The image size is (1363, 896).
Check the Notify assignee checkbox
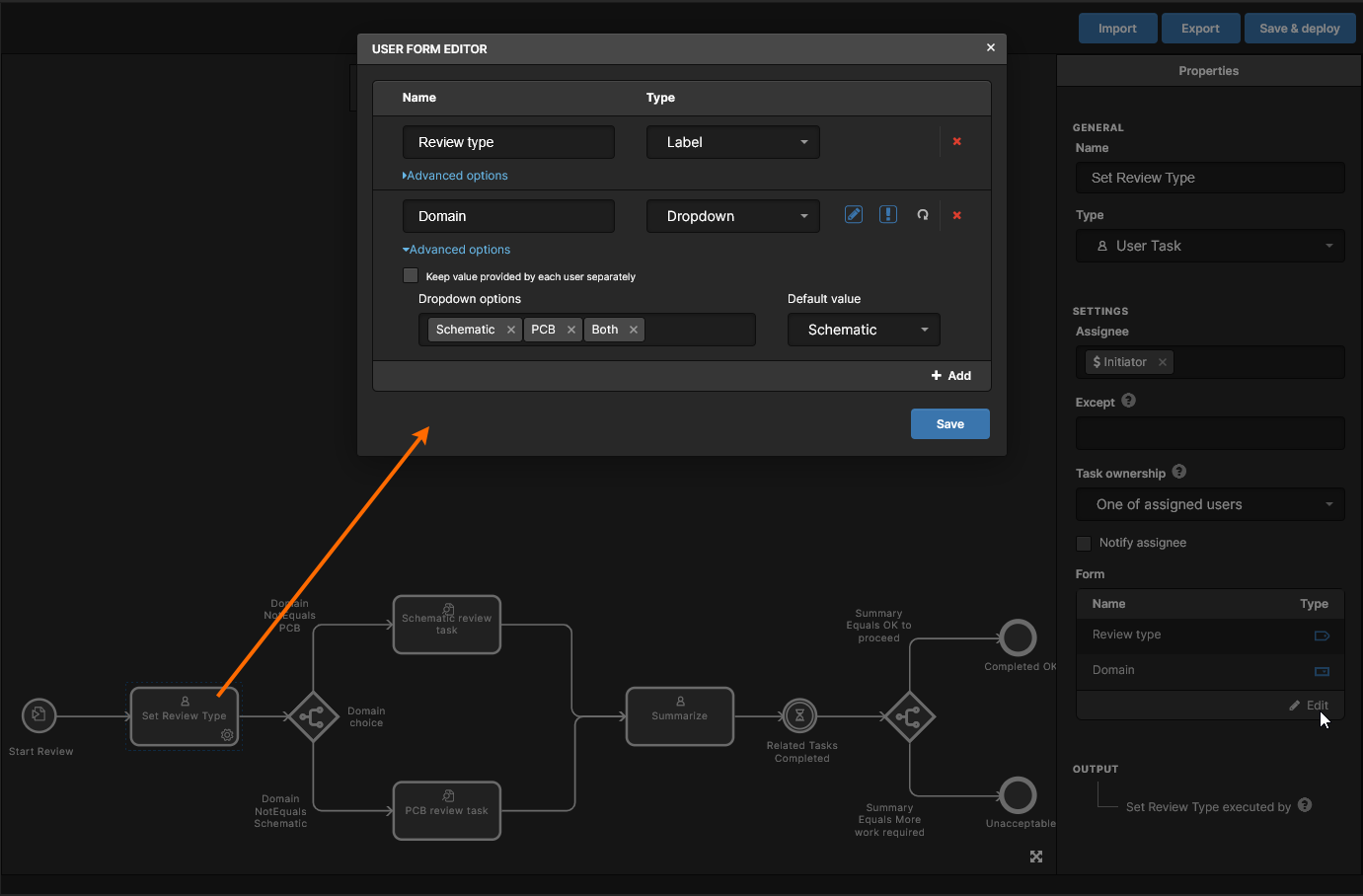point(1084,543)
